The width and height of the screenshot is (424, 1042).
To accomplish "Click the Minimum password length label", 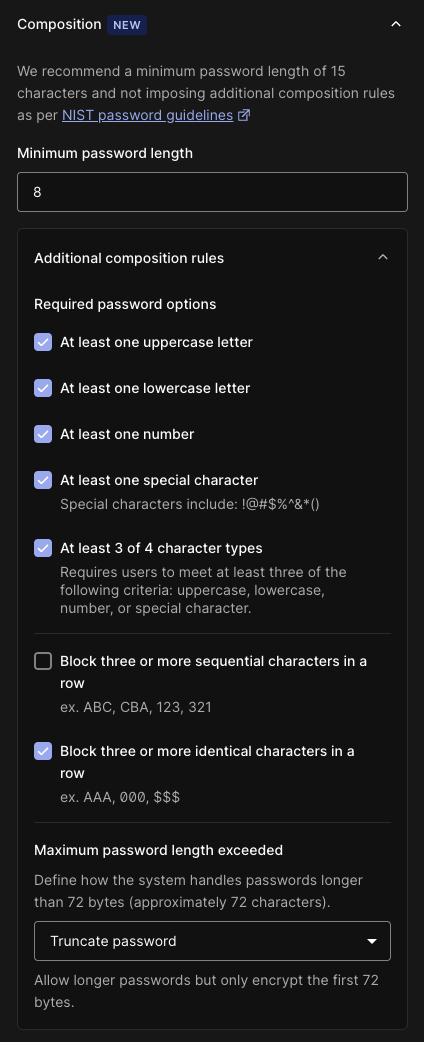I will tap(105, 153).
